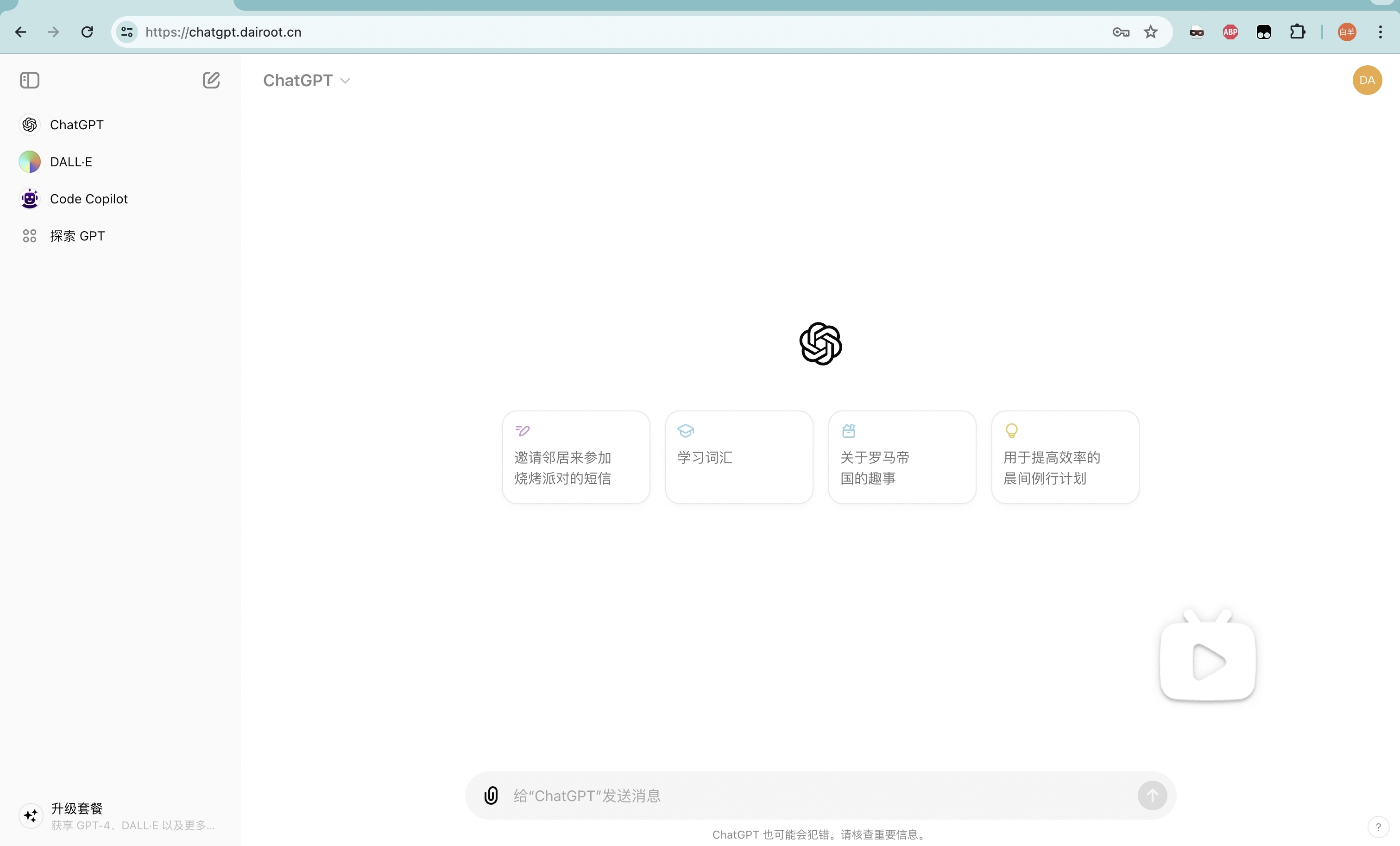Choose the barbecue party invitation suggestion card

tap(575, 457)
